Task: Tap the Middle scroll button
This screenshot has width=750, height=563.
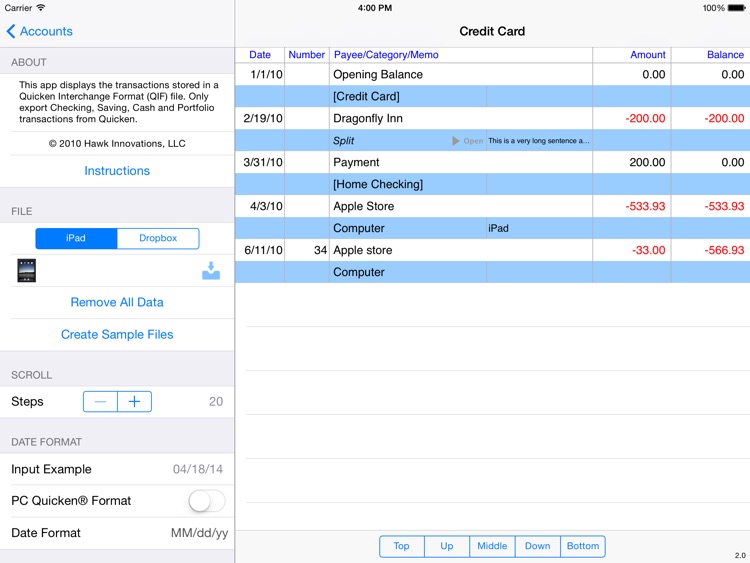Action: pos(492,546)
